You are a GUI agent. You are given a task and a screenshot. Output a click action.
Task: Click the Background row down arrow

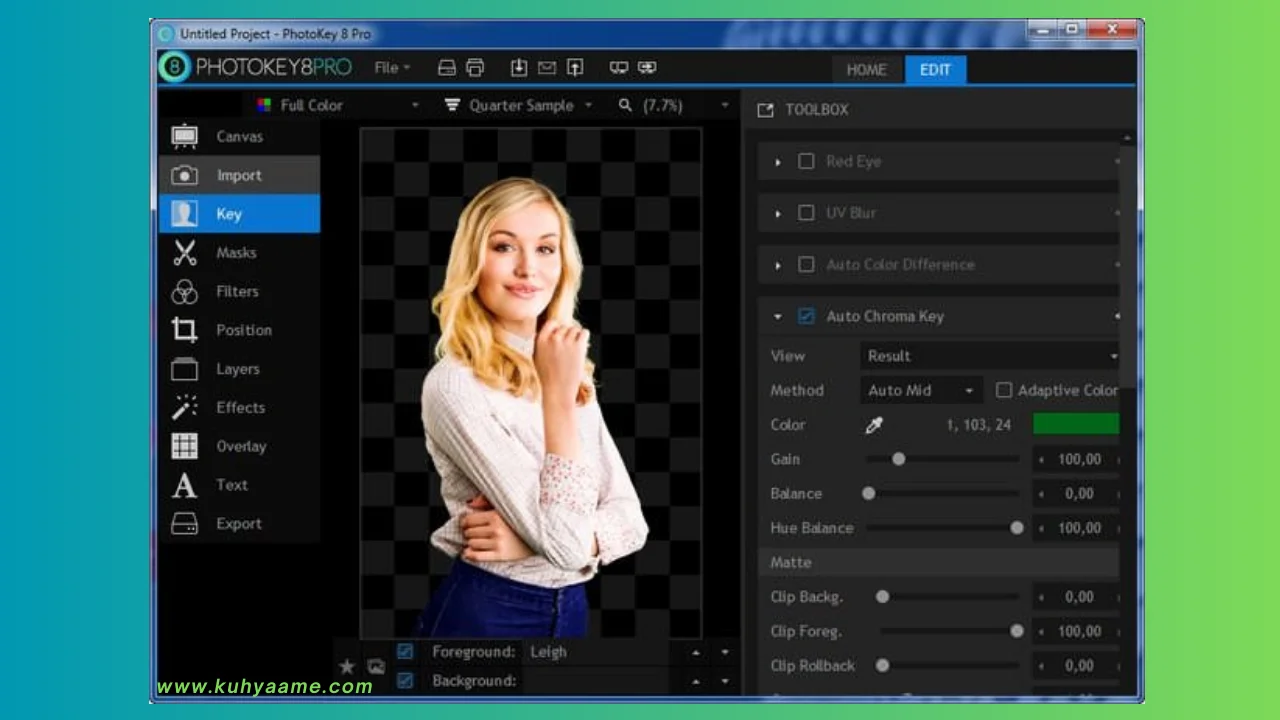(x=725, y=682)
